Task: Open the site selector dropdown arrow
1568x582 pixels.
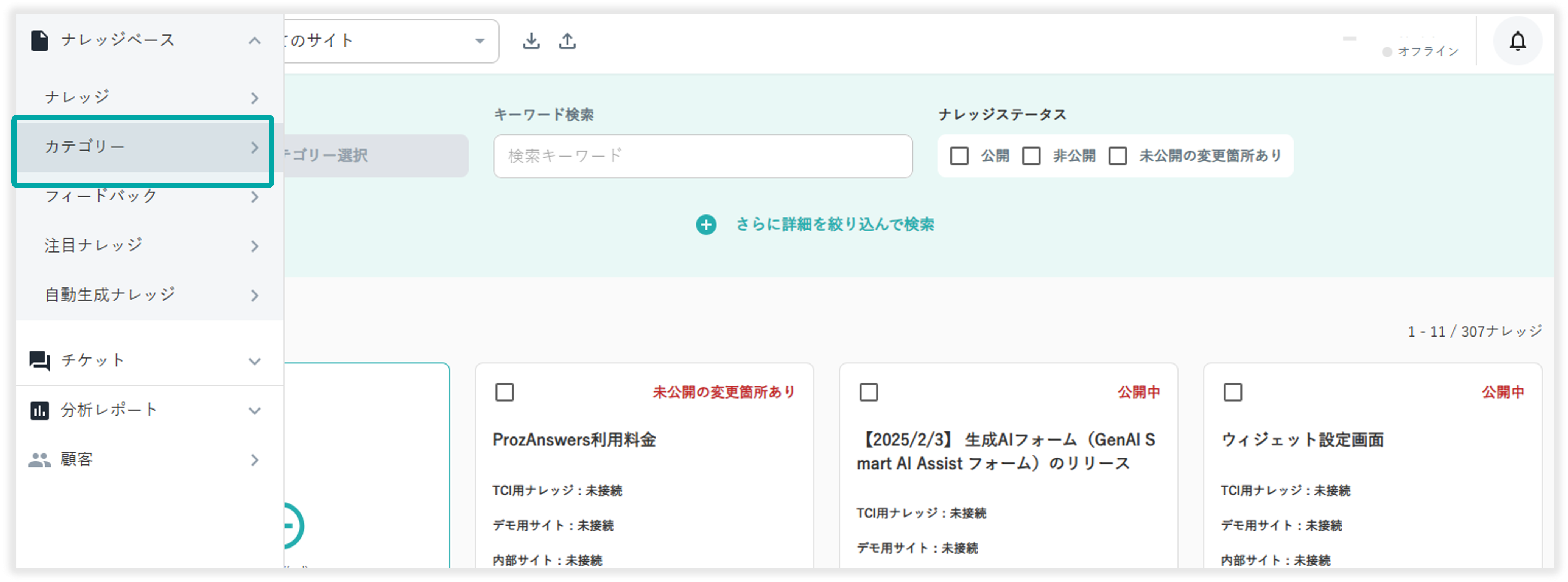Action: pos(480,41)
